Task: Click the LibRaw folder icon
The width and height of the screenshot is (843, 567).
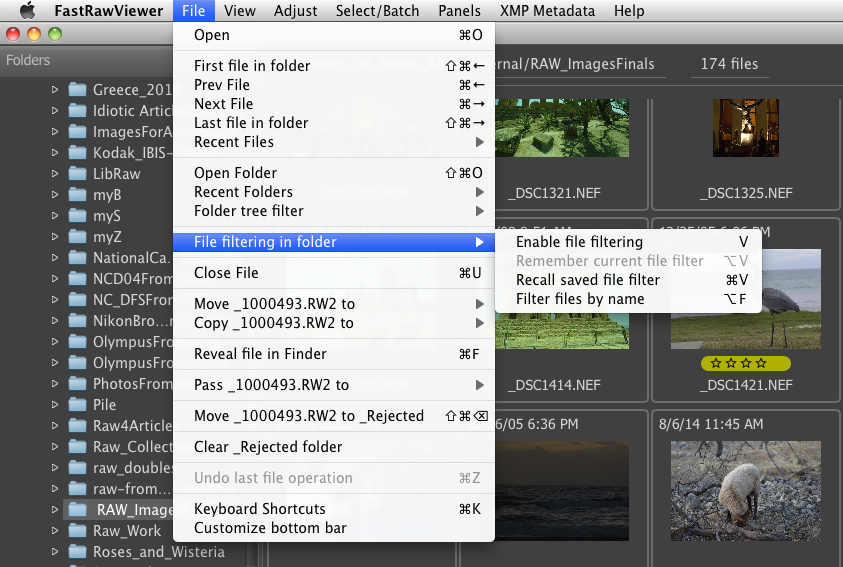Action: pyautogui.click(x=78, y=174)
